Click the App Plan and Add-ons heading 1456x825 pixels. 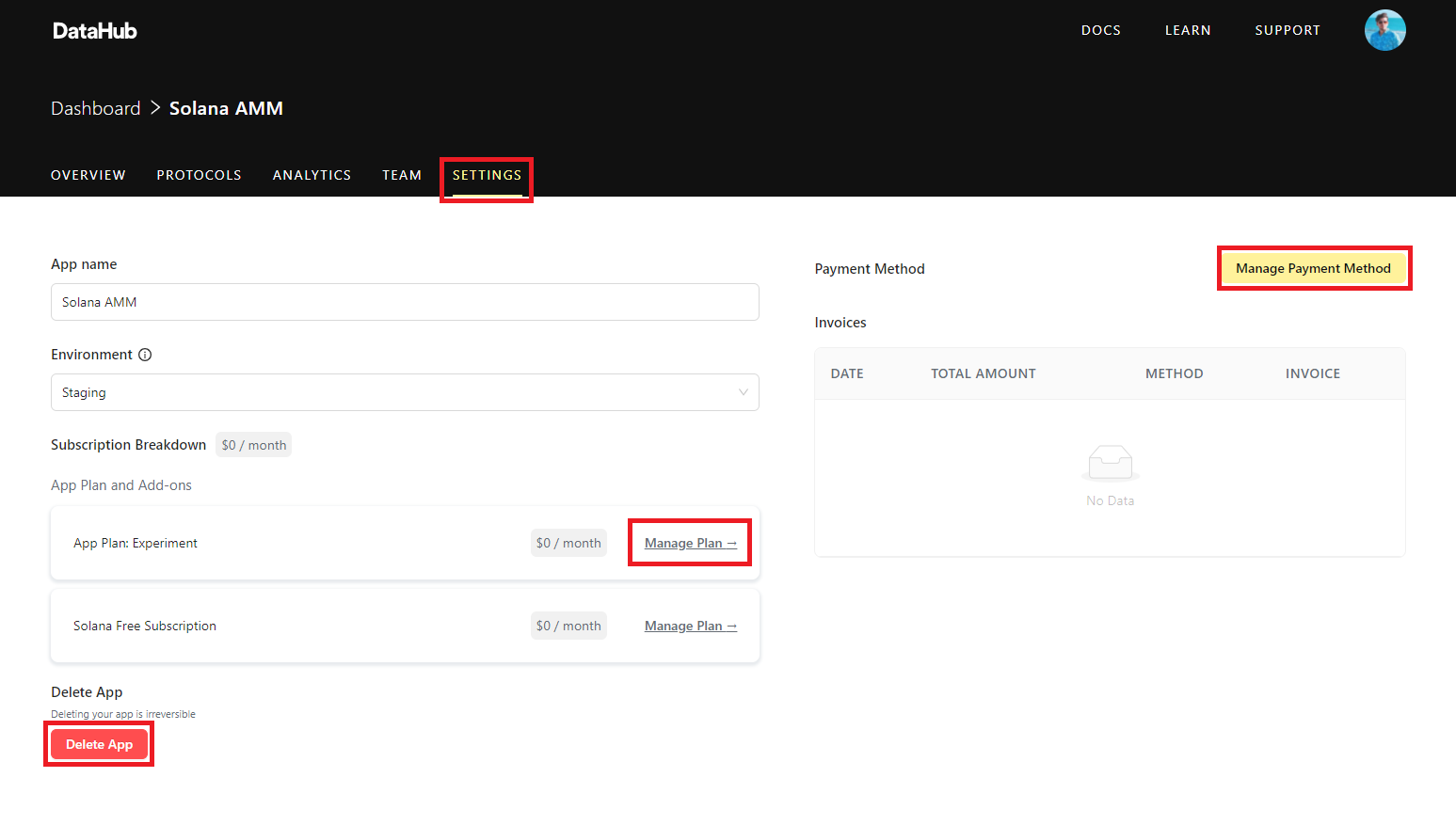[x=121, y=485]
